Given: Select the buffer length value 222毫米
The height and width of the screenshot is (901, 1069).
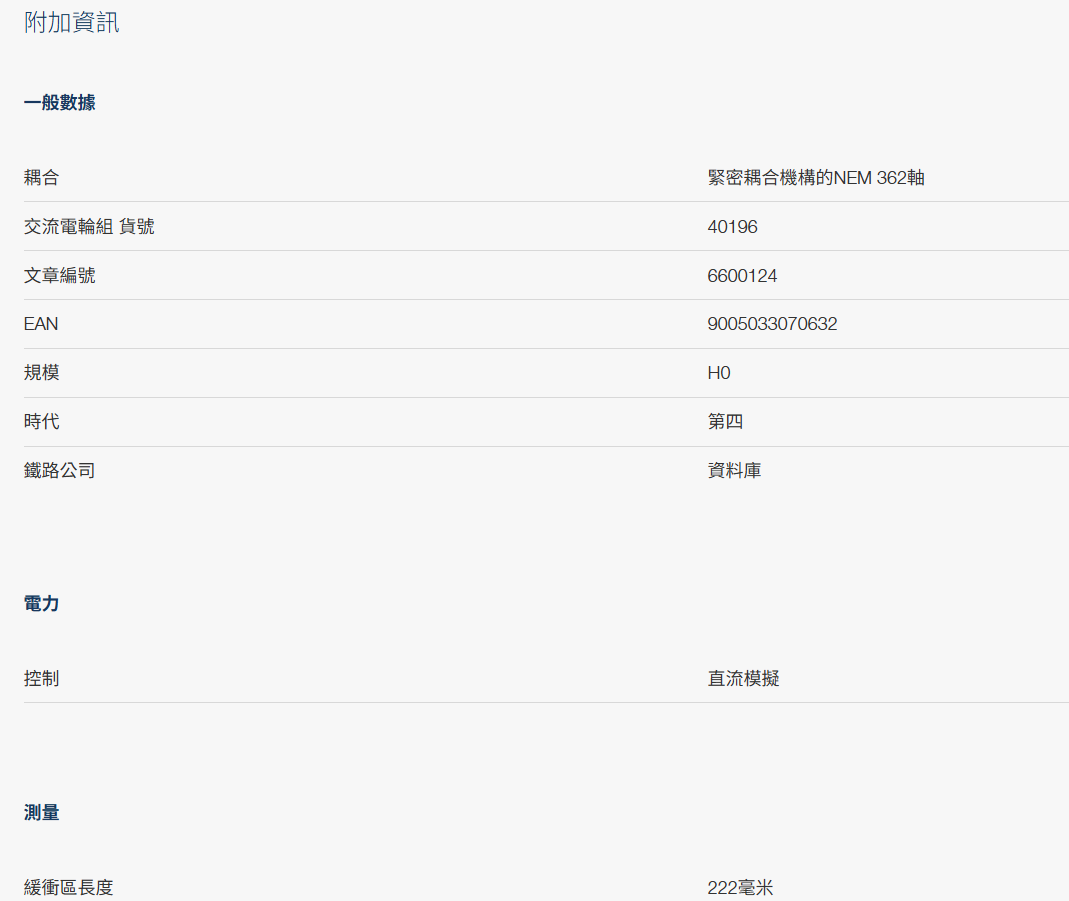Looking at the screenshot, I should pos(741,887).
